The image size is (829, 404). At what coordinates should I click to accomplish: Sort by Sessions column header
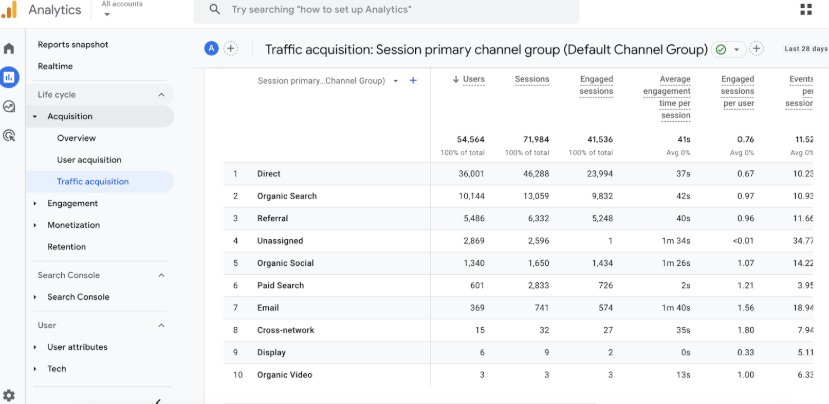pyautogui.click(x=532, y=79)
